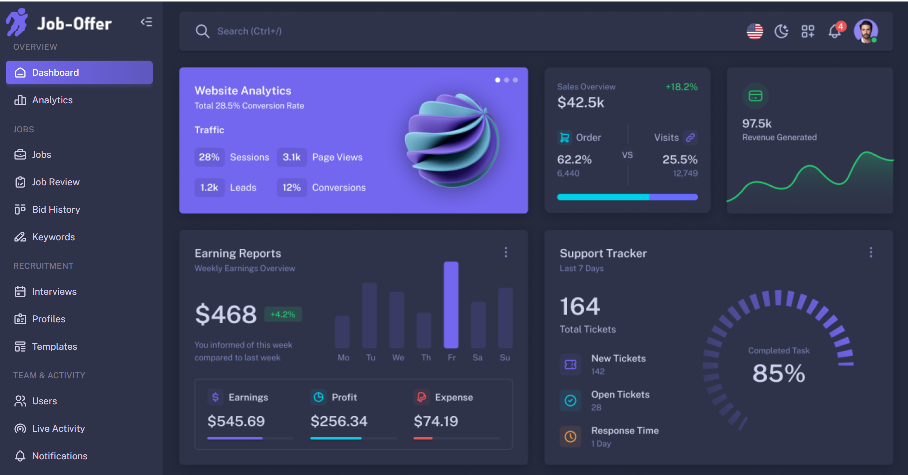Click the Order shopping cart icon

[x=564, y=137]
